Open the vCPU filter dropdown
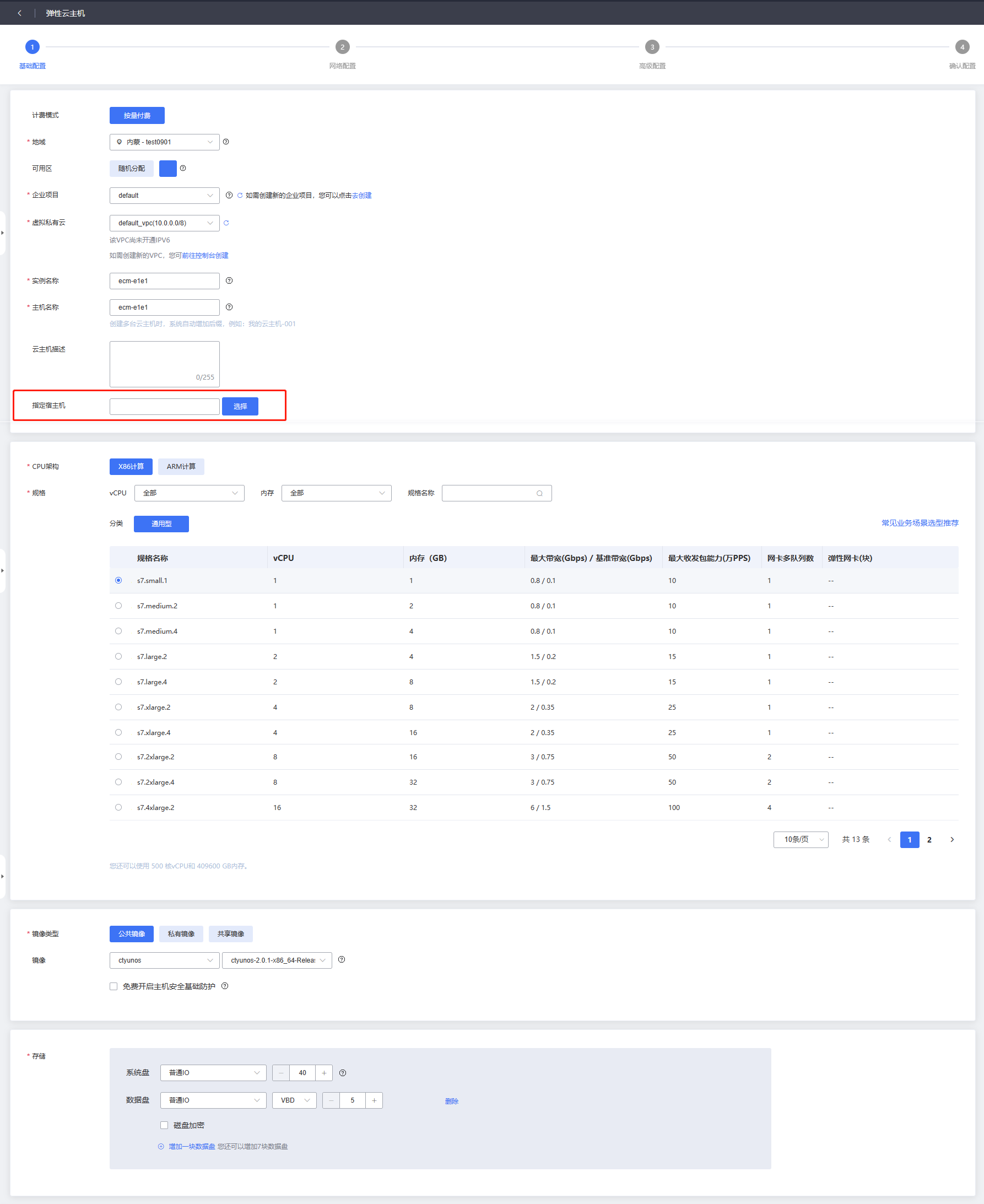 (x=190, y=493)
